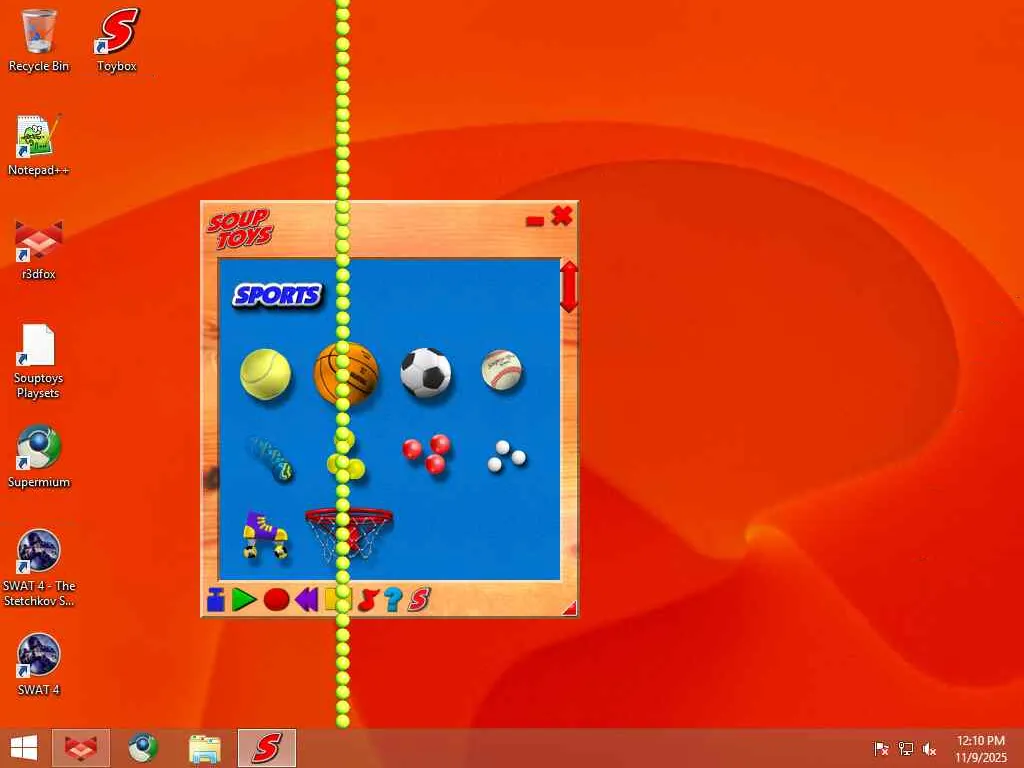Click the red S Souptoys toolbar icon
Screen dimensions: 1024x768
click(x=419, y=600)
